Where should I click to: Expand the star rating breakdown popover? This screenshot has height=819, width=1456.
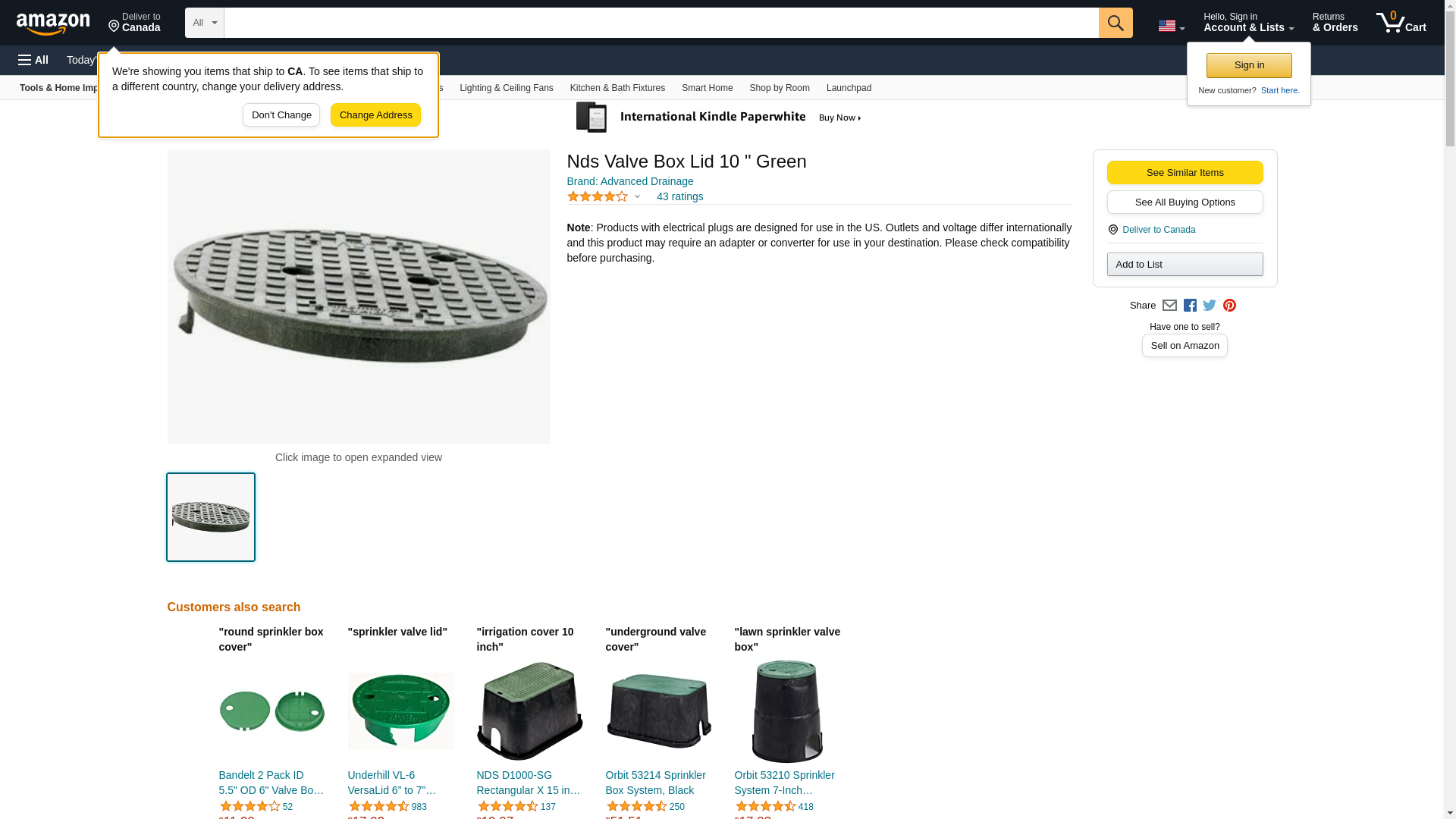tap(637, 196)
